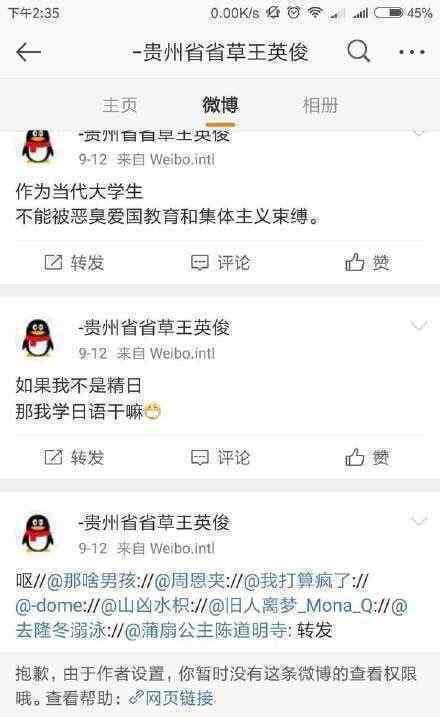This screenshot has width=440, height=717.
Task: Repost the 如果我不是精日 post
Action: click(x=74, y=457)
